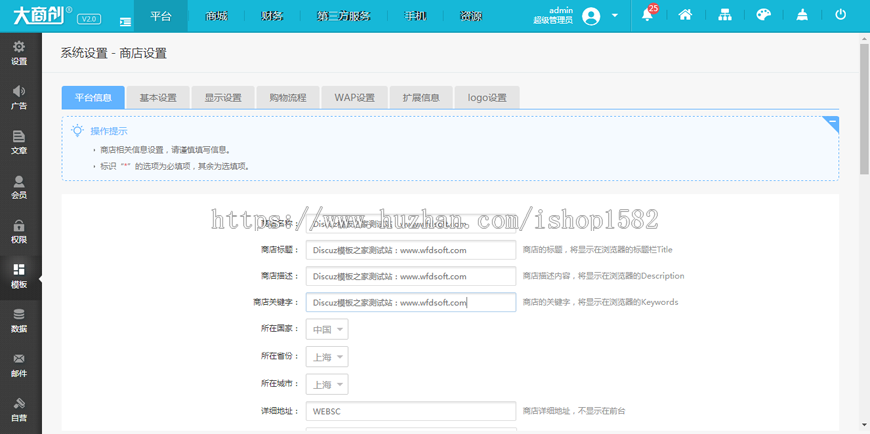The image size is (870, 434).
Task: Select the 手机 top menu
Action: tap(415, 16)
